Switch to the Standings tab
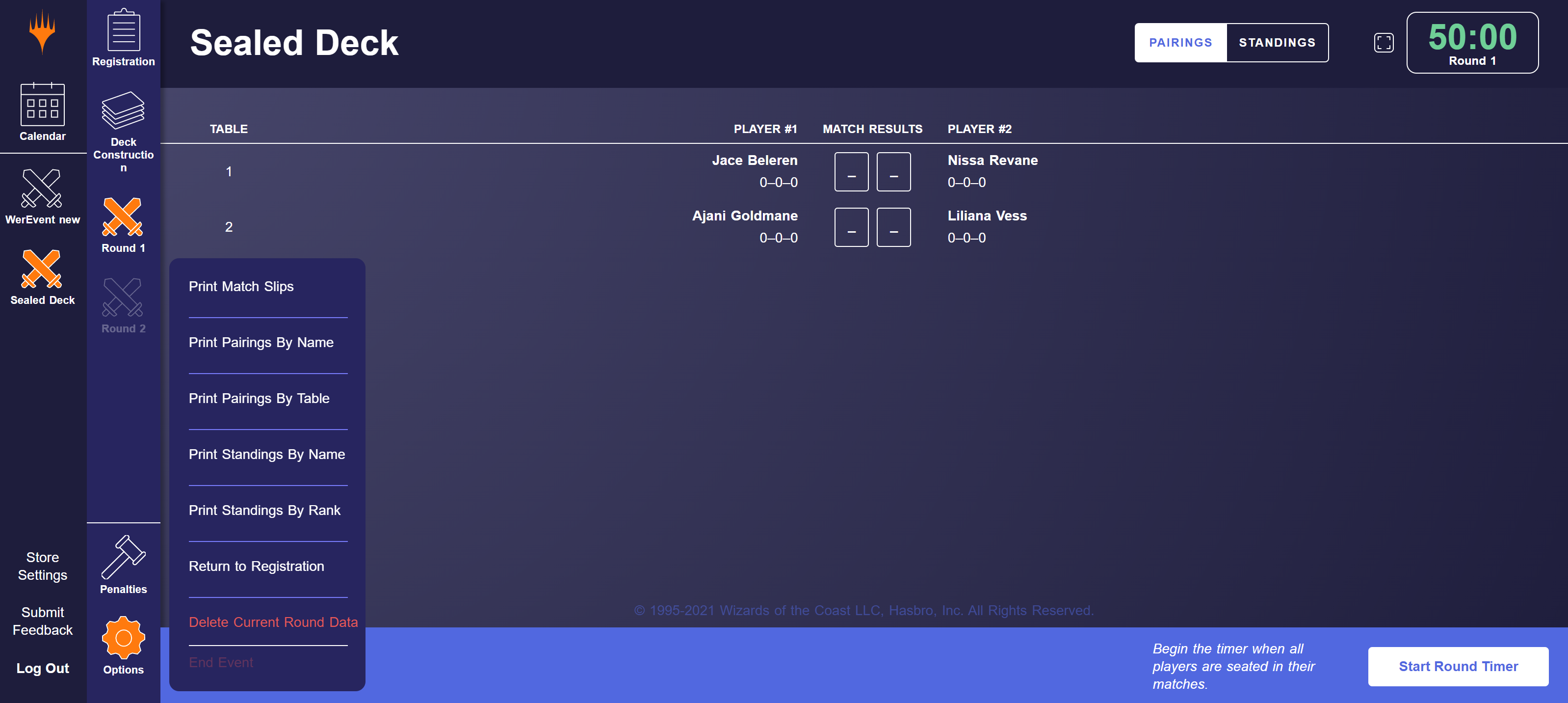The height and width of the screenshot is (703, 1568). (x=1277, y=43)
